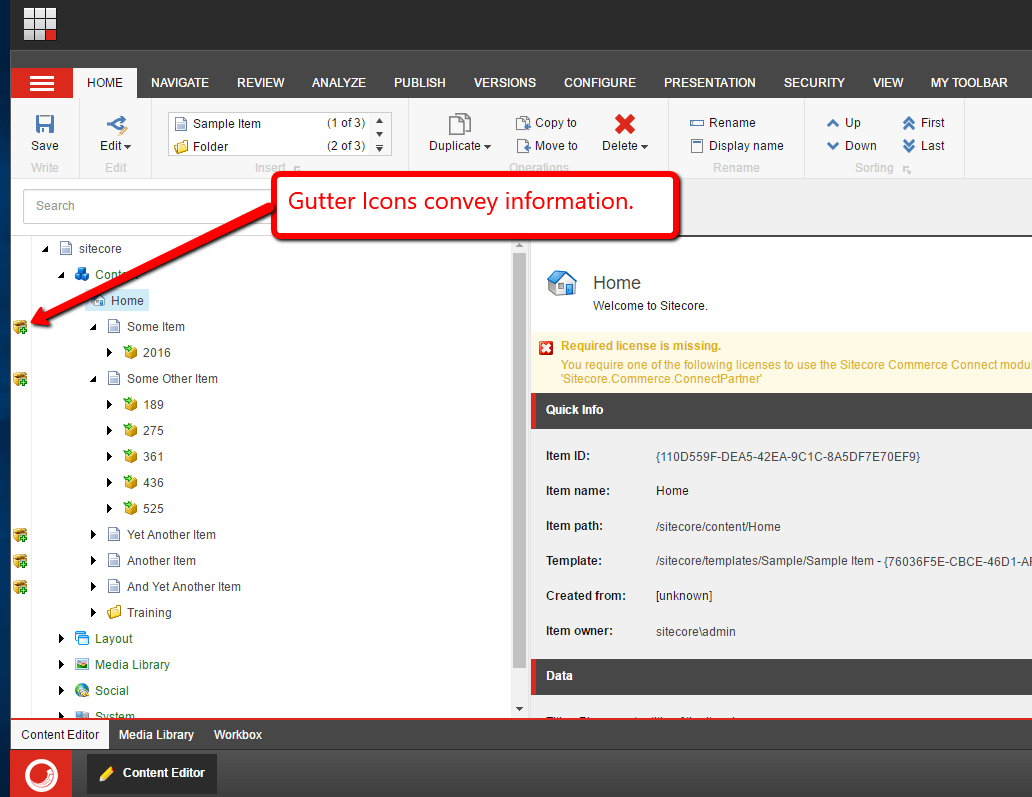
Task: Click the gutter icon beside Some Other Item
Action: tap(20, 379)
